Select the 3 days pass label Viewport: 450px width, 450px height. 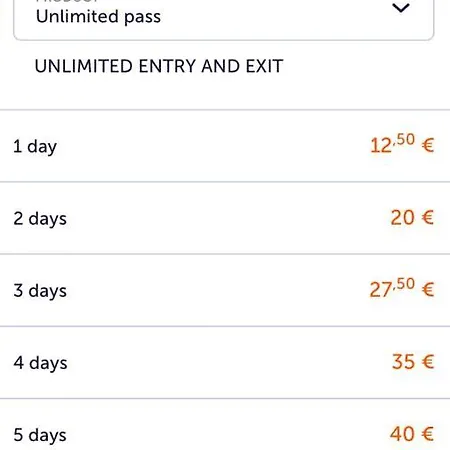click(x=40, y=291)
